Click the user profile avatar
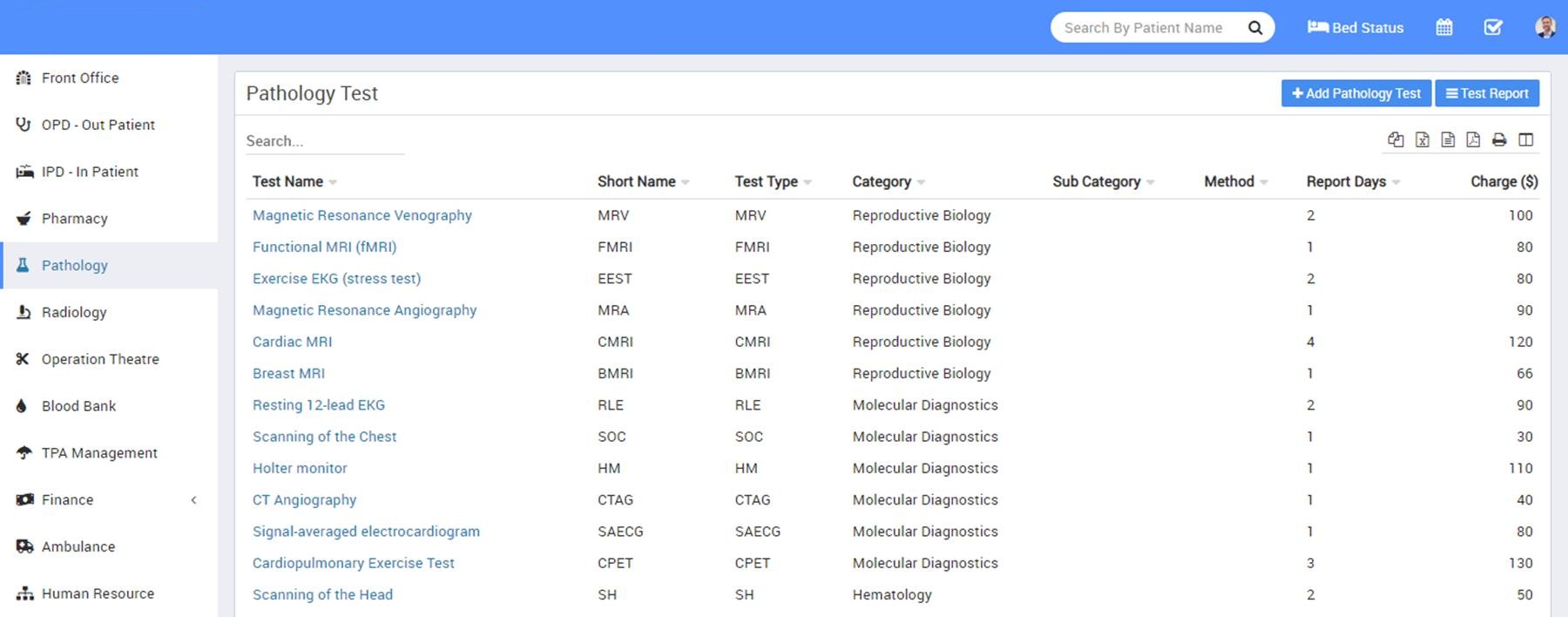The height and width of the screenshot is (617, 1568). 1544,28
